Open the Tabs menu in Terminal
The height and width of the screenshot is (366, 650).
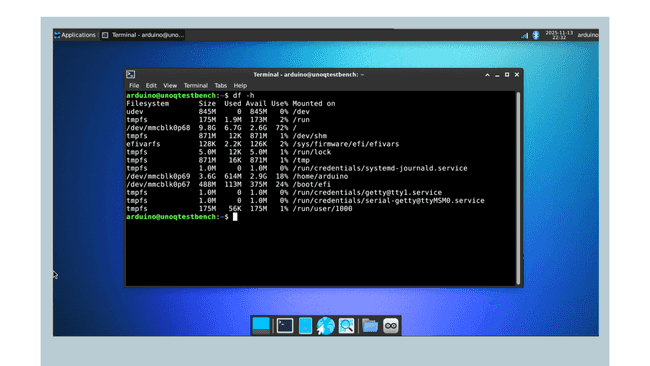pos(221,85)
